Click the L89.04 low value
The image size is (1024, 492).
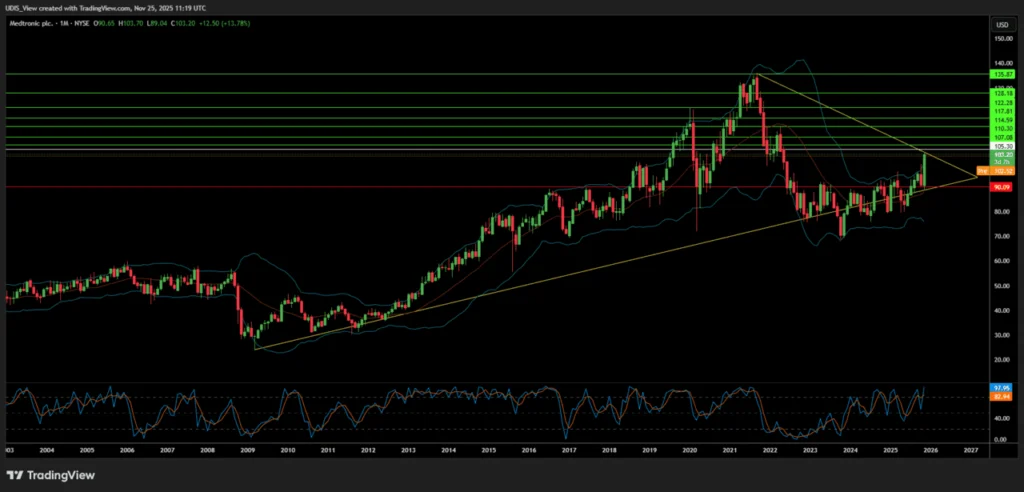[155, 24]
